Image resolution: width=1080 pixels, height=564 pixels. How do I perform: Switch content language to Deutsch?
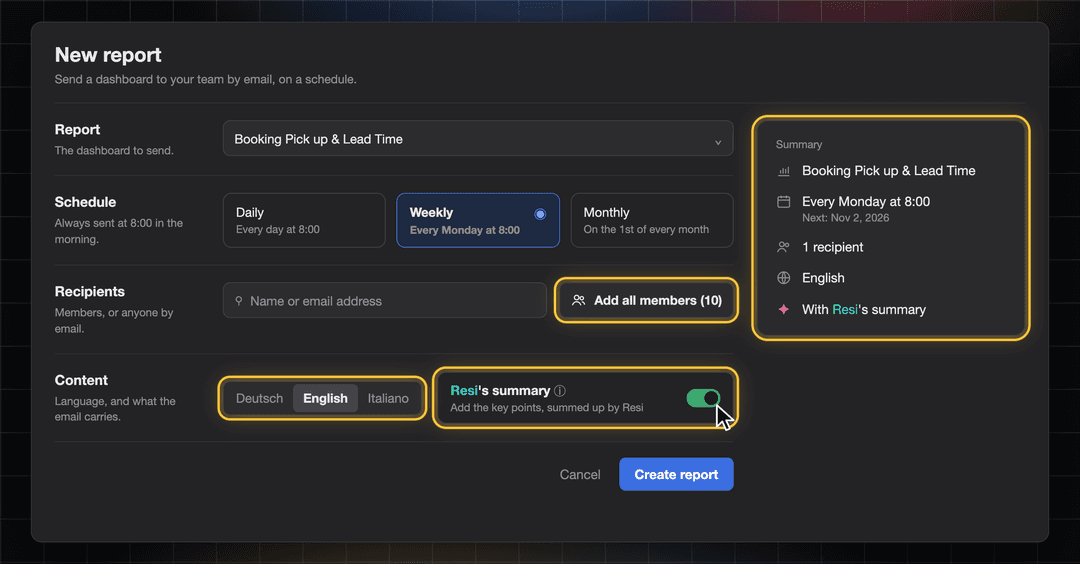click(x=259, y=398)
